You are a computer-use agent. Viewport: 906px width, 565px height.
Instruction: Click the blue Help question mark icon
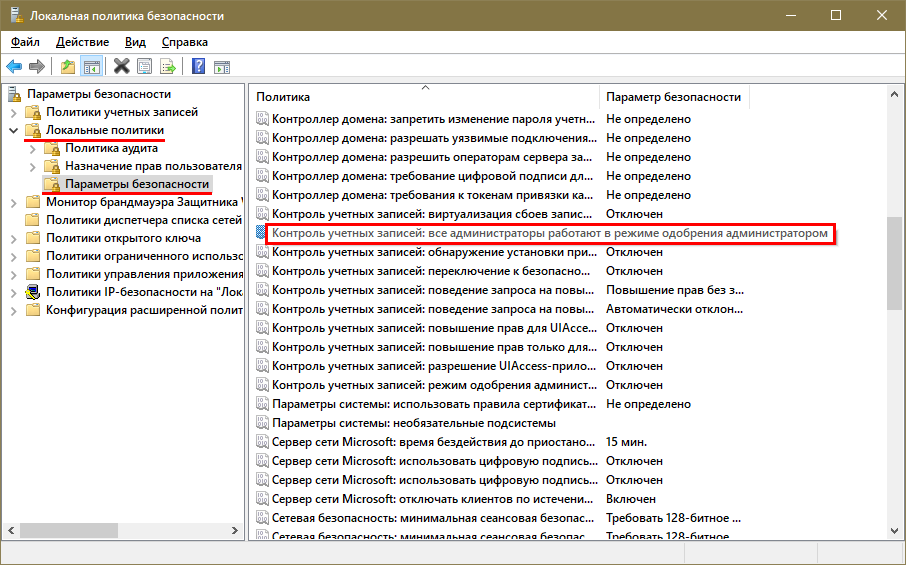pos(198,67)
